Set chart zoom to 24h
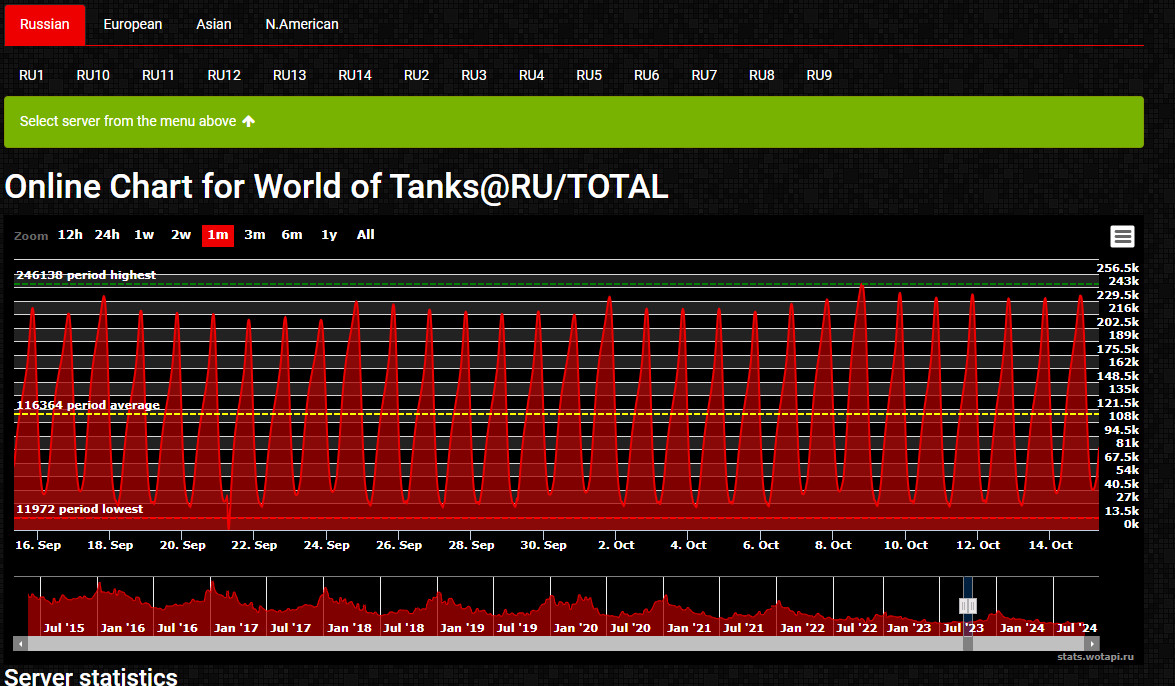Image resolution: width=1175 pixels, height=686 pixels. point(107,235)
